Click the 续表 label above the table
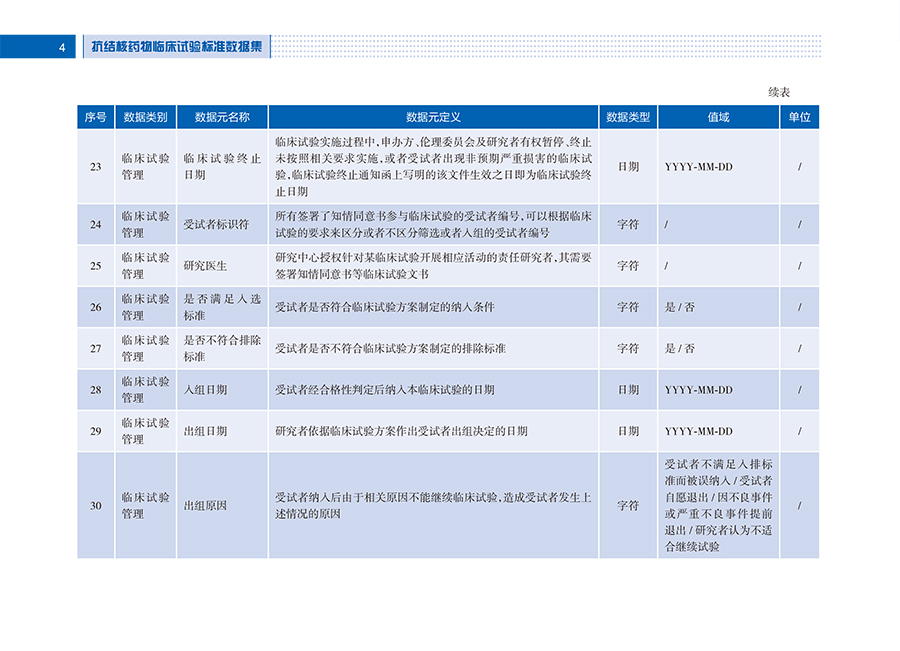This screenshot has width=900, height=651. 779,92
